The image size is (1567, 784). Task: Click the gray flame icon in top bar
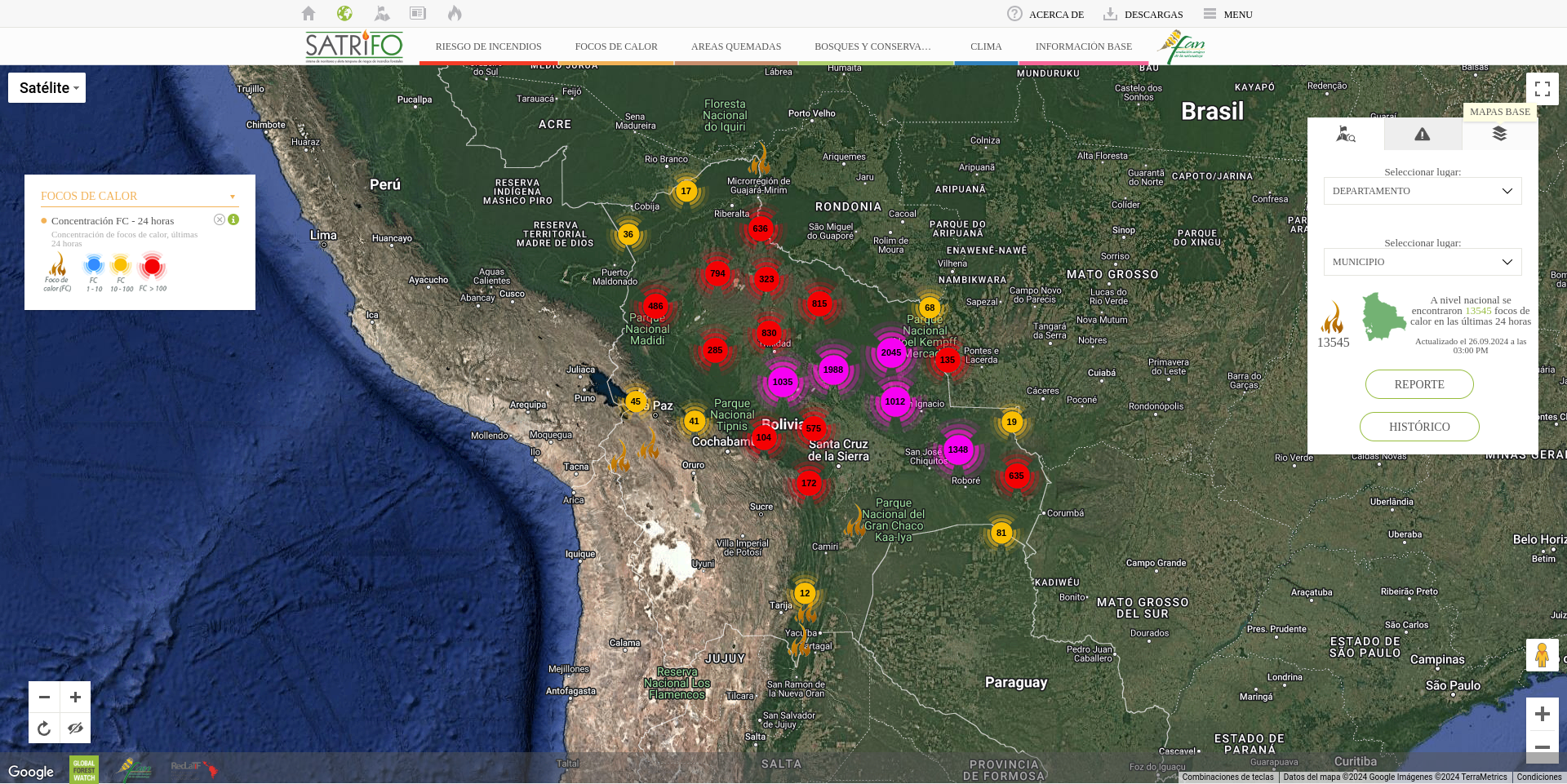click(455, 13)
